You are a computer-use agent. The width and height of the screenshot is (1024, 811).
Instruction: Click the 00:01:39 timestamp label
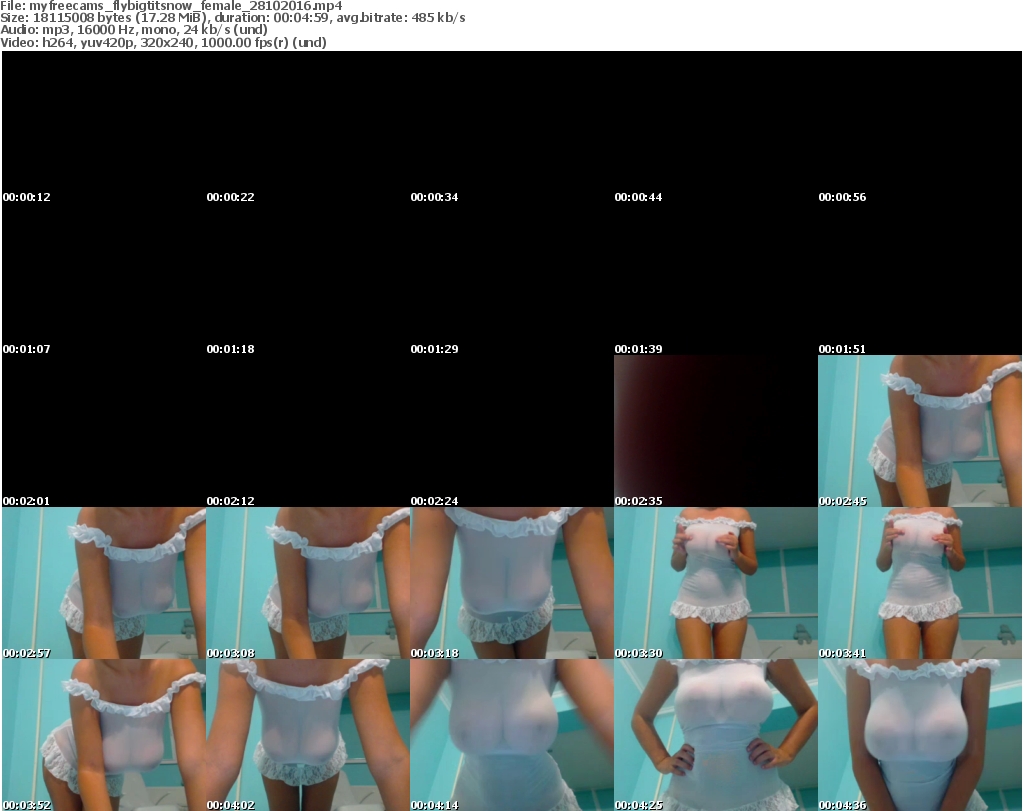coord(638,349)
